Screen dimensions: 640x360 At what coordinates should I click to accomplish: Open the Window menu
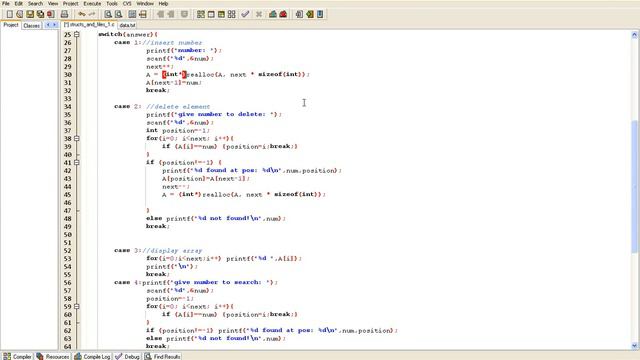coord(145,3)
